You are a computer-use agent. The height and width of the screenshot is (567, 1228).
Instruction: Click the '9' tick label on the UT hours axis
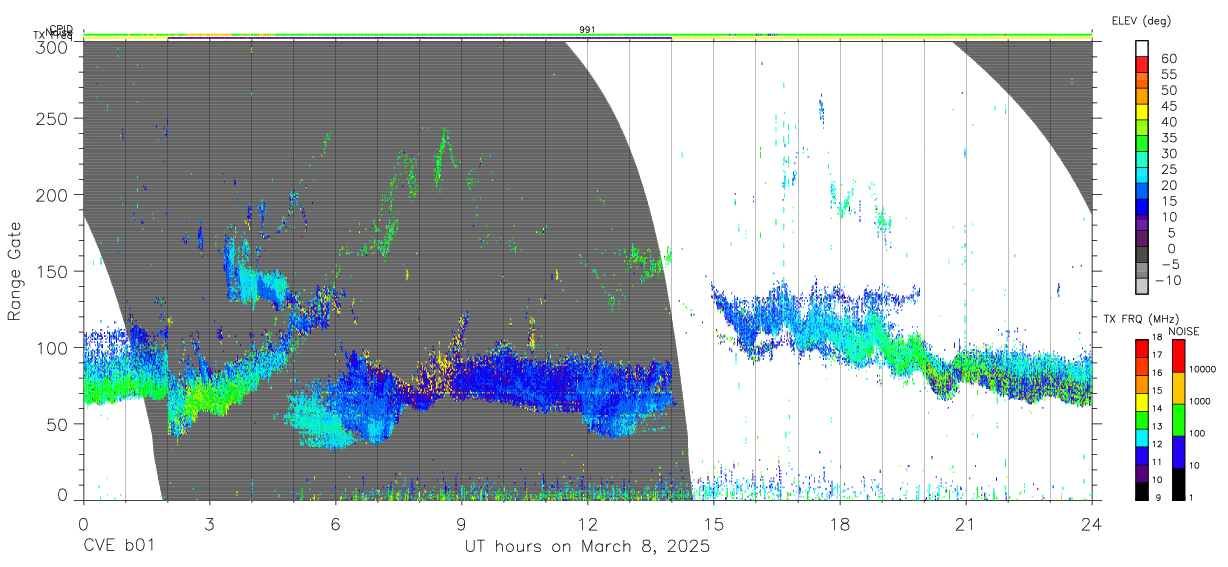pos(462,523)
